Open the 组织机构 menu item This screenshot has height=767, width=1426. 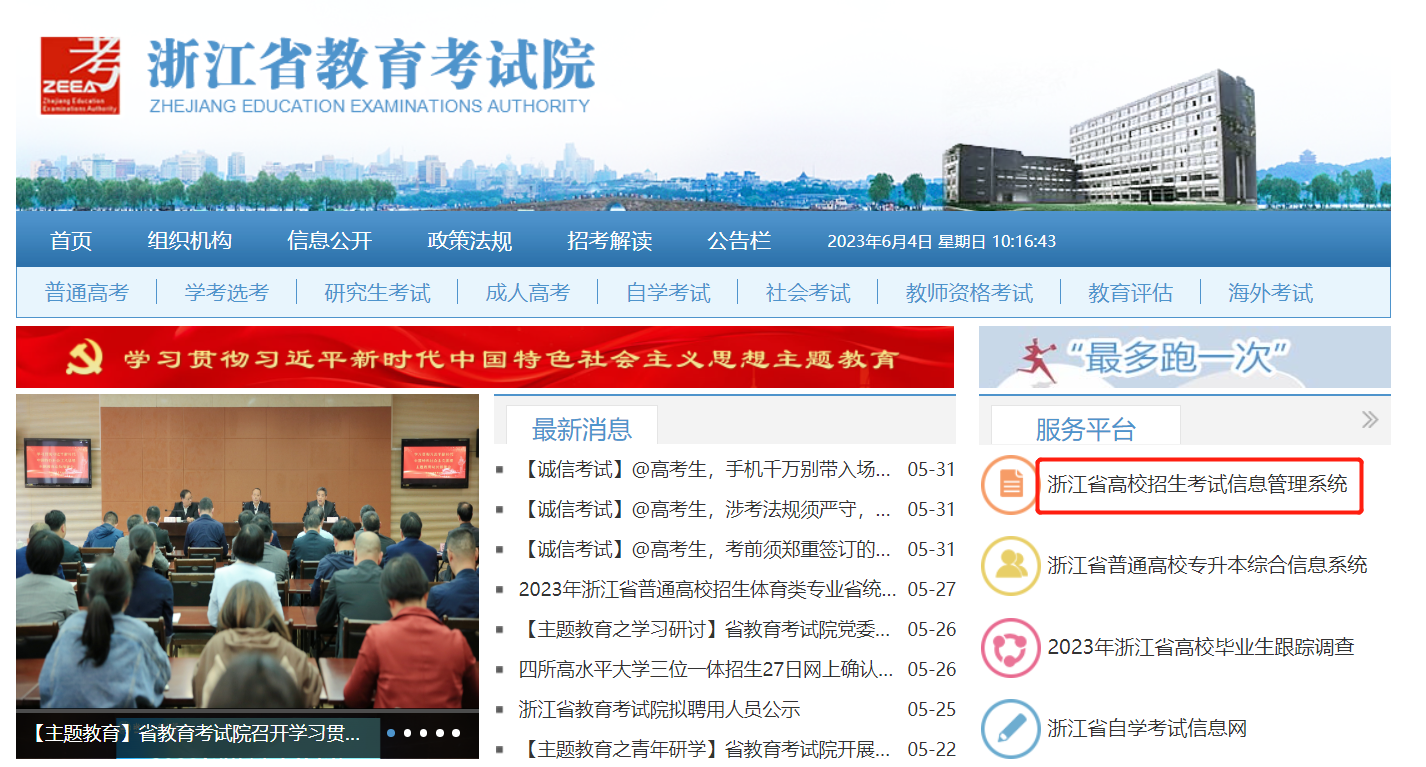click(190, 241)
